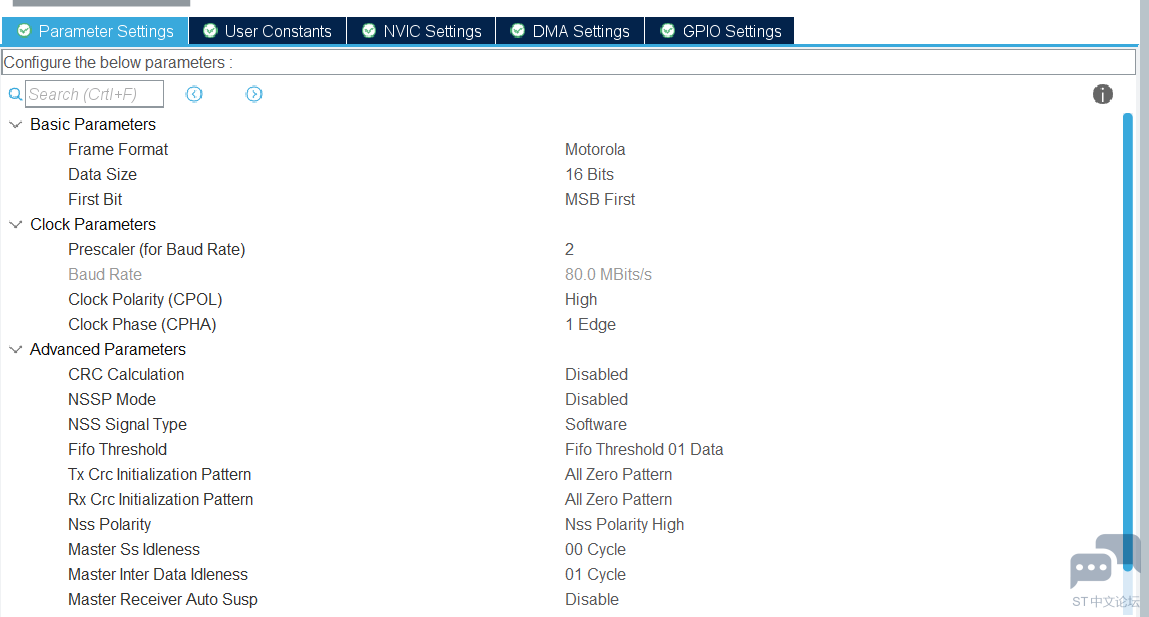Click the GPIO Settings green check icon
Image resolution: width=1149 pixels, height=617 pixels.
click(x=667, y=31)
